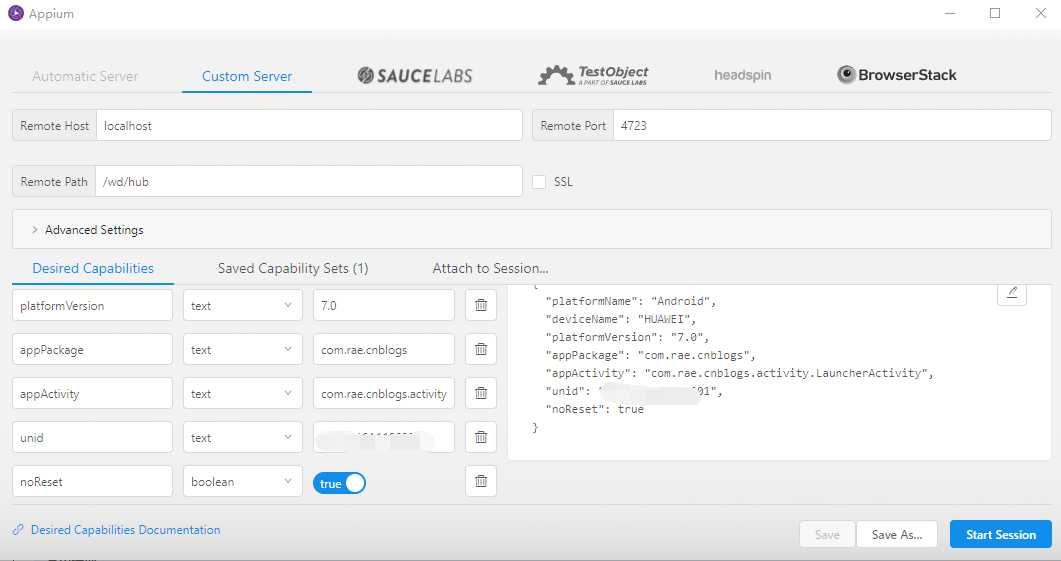Edit the appPackage name field

point(93,349)
